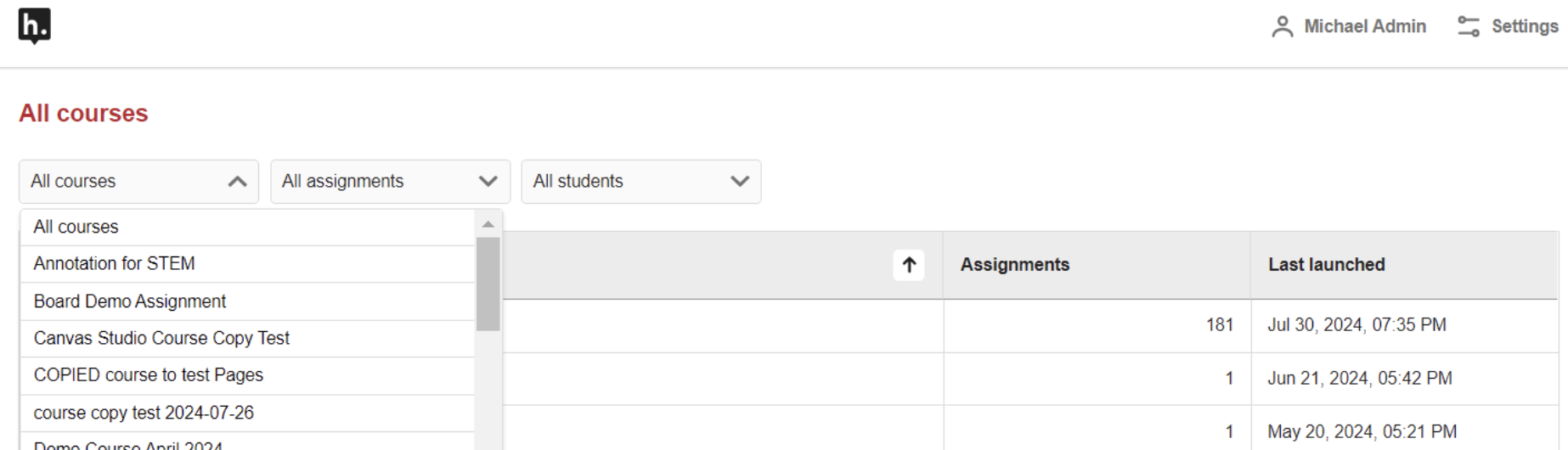
Task: Click the row launched Jul 30, 2024
Action: click(1031, 325)
